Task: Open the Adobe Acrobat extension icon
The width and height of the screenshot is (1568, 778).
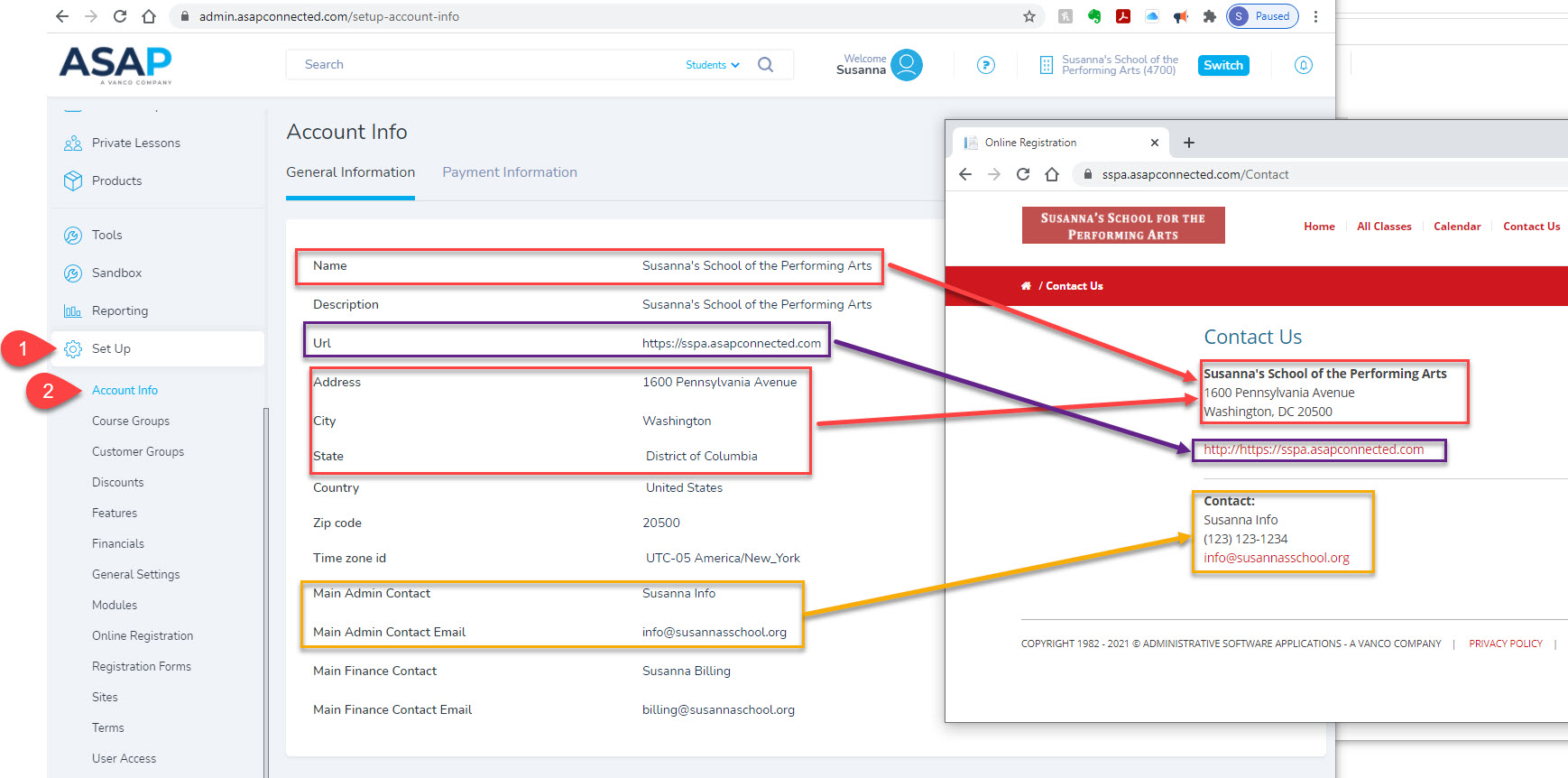Action: [x=1123, y=16]
